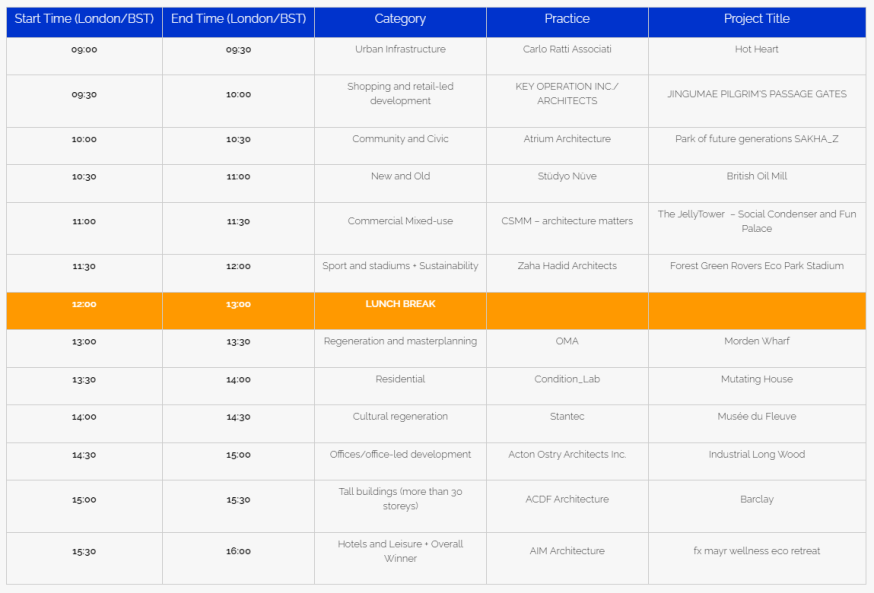Select Musée du Fleuve project title
874x593 pixels.
[756, 416]
